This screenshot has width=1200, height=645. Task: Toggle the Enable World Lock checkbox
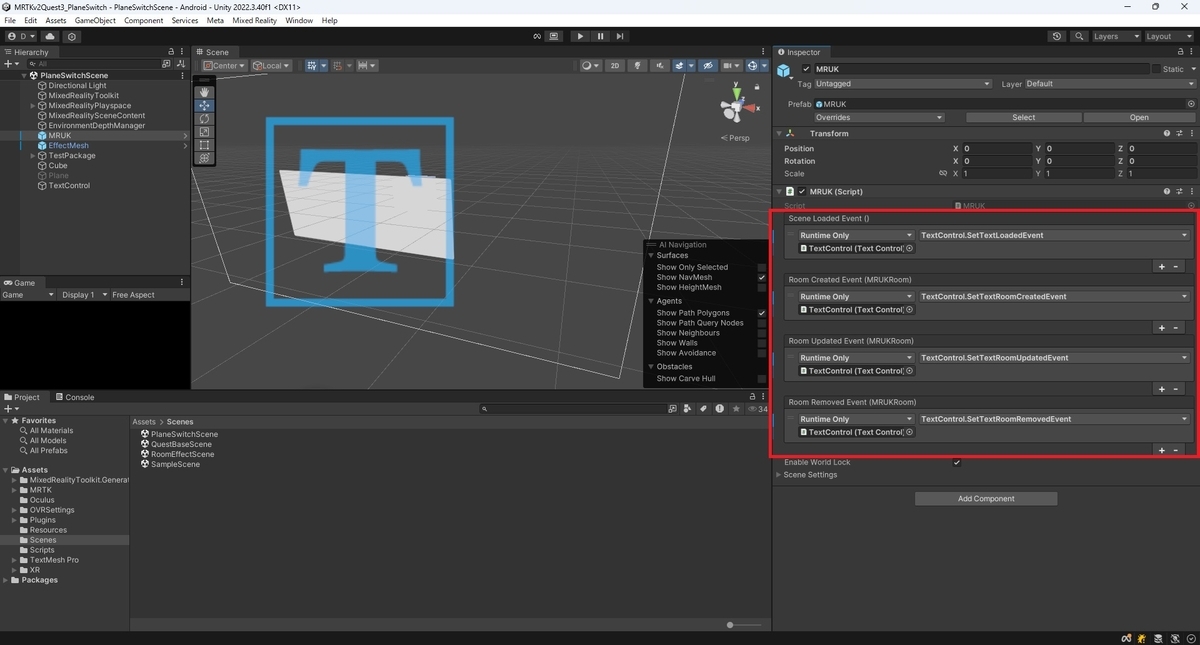[x=957, y=462]
